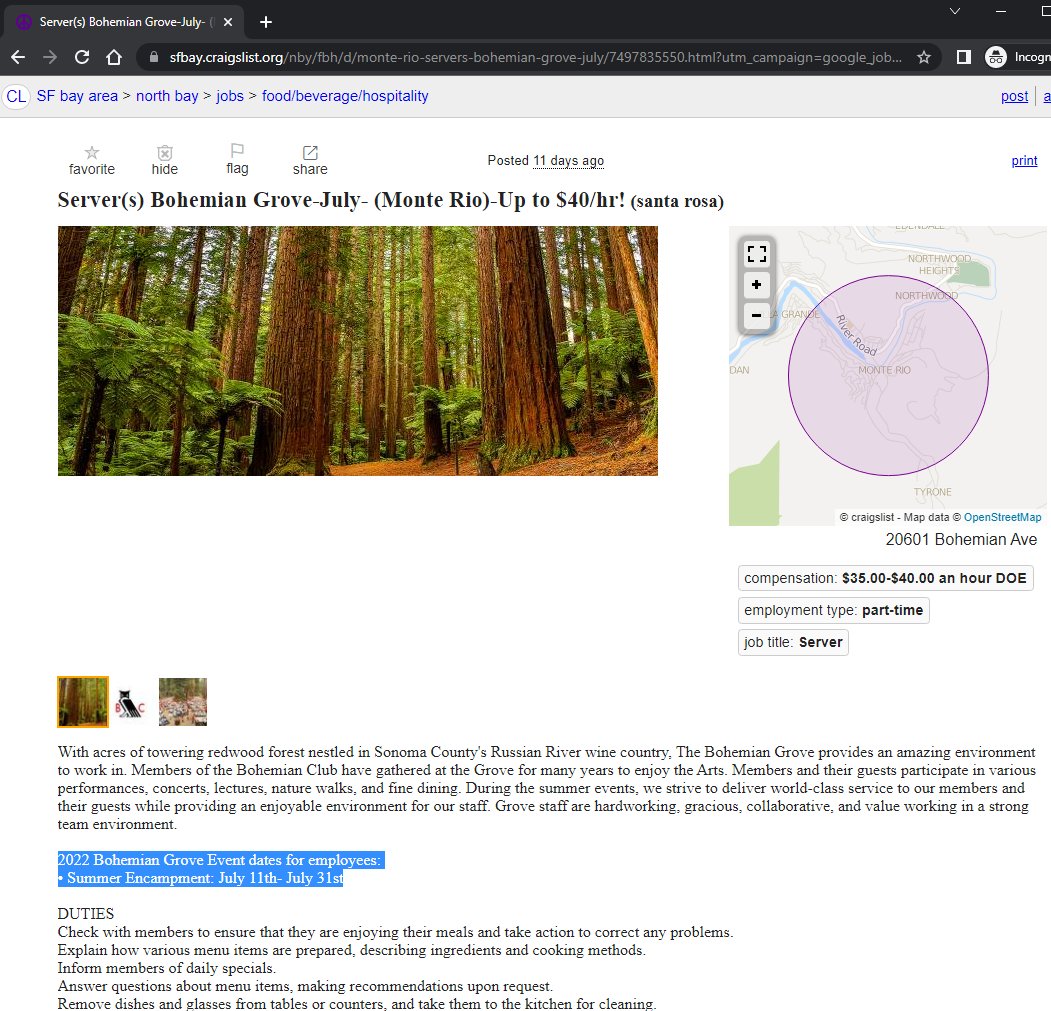Open north bay breadcrumb link

[167, 97]
